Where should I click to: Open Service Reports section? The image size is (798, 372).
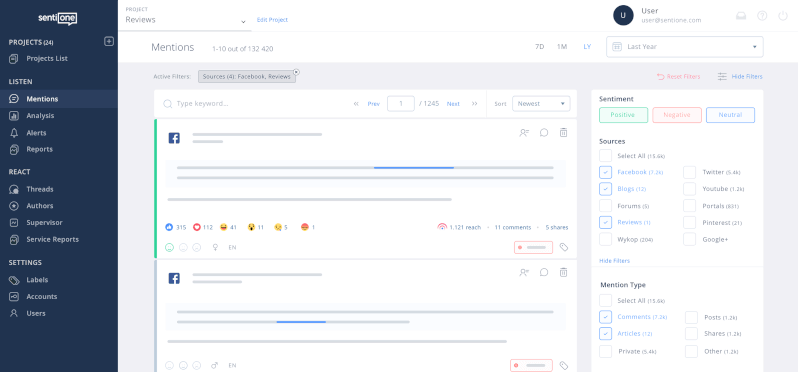pos(44,239)
